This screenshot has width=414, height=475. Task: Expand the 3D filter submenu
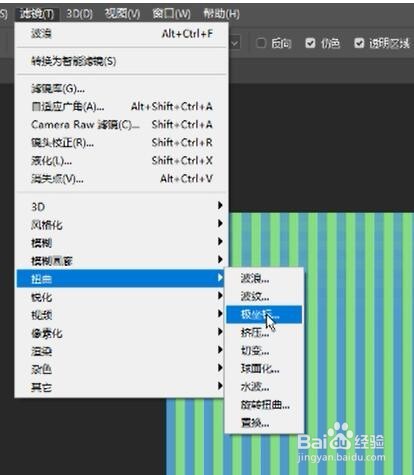(120, 206)
